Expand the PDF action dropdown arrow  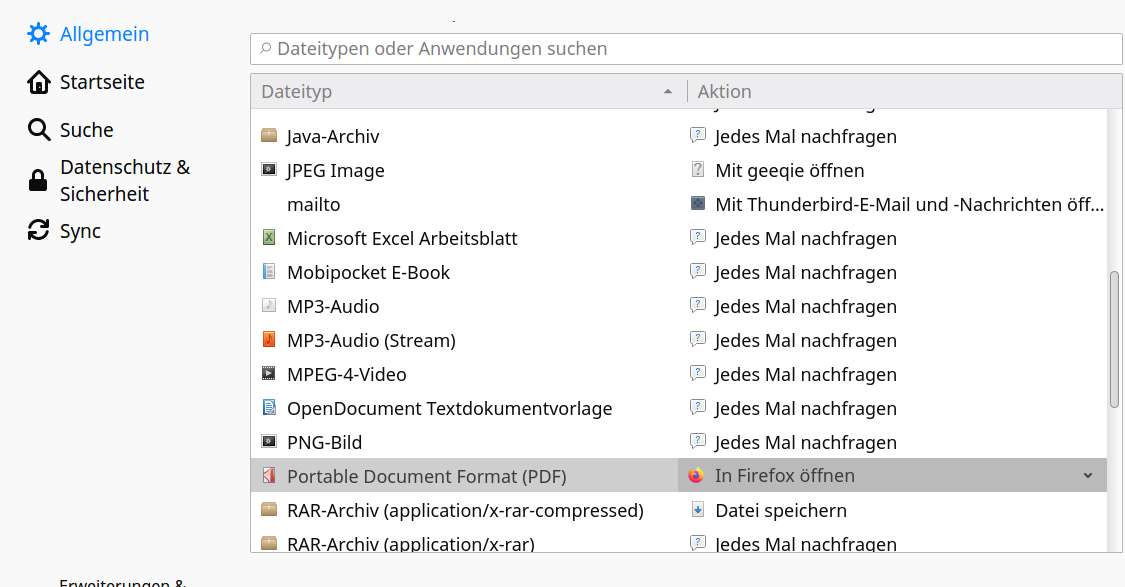click(x=1088, y=476)
